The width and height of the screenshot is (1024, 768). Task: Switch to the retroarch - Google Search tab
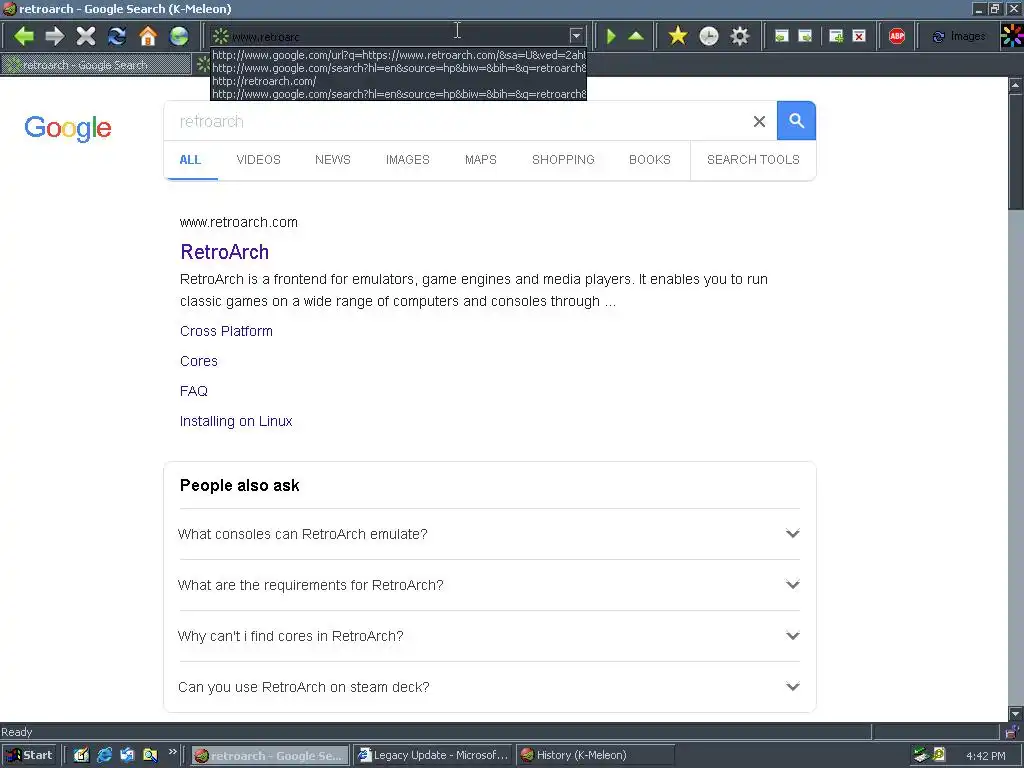click(x=96, y=65)
